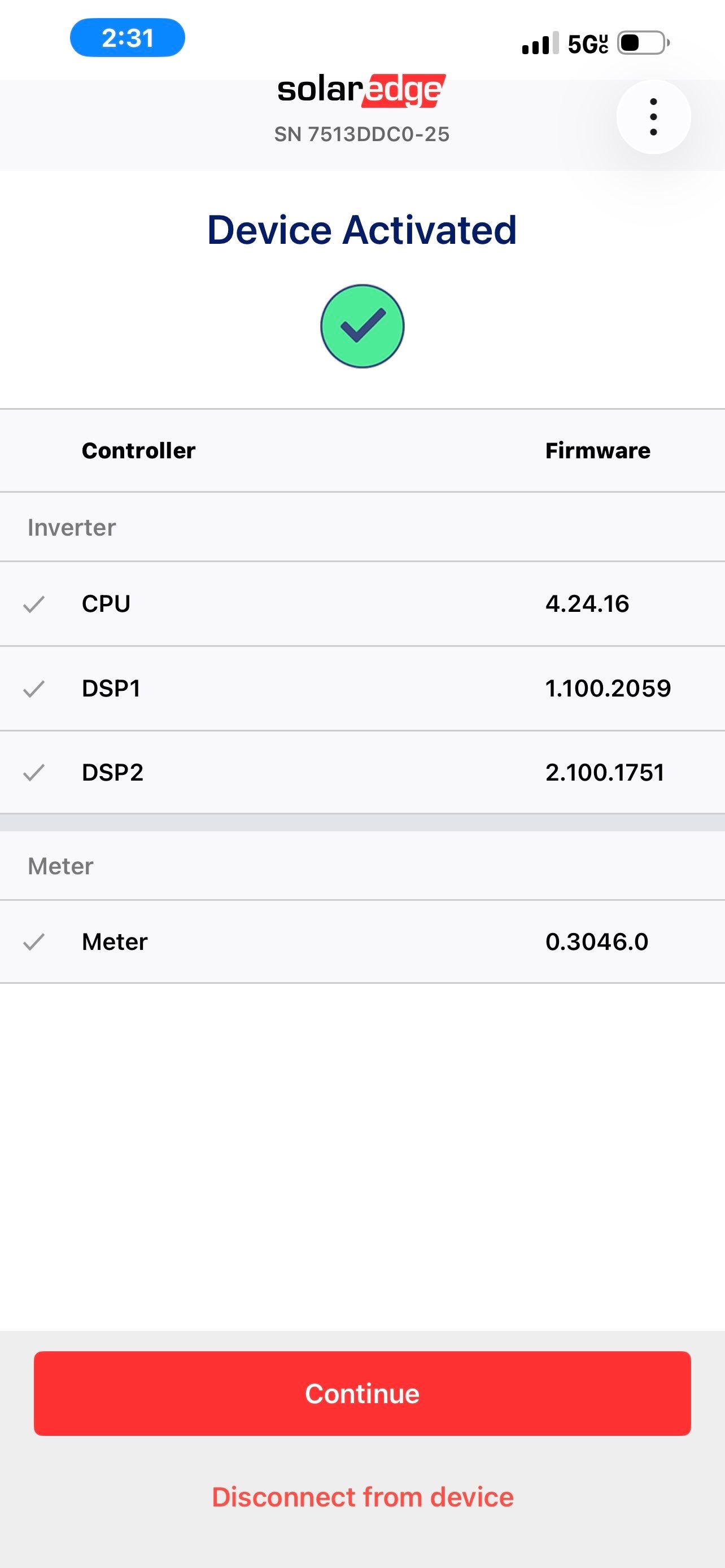Tap the SolarEdge logo in header
The width and height of the screenshot is (725, 1568).
361,91
